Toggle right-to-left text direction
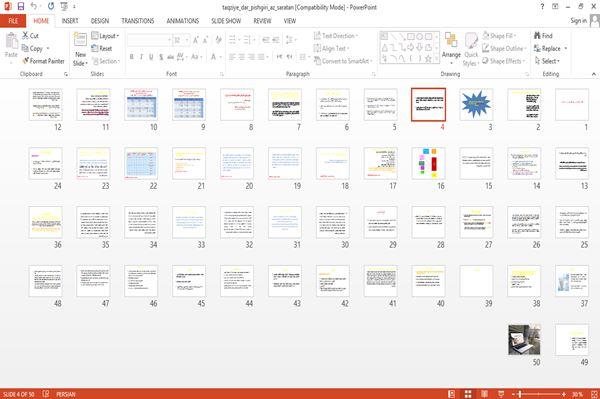This screenshot has width=600, height=399. [x=290, y=57]
